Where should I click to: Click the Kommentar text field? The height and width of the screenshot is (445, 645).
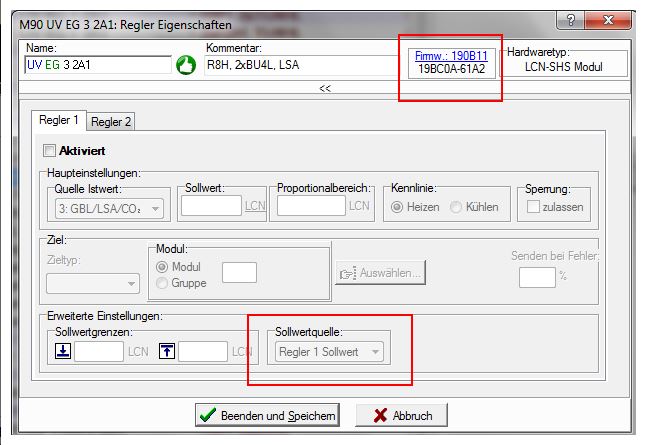pyautogui.click(x=299, y=66)
